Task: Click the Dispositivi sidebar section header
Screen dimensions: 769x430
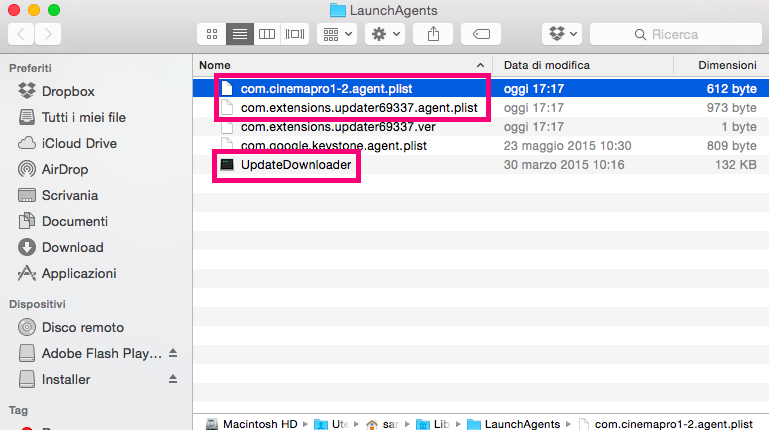Action: click(x=37, y=304)
